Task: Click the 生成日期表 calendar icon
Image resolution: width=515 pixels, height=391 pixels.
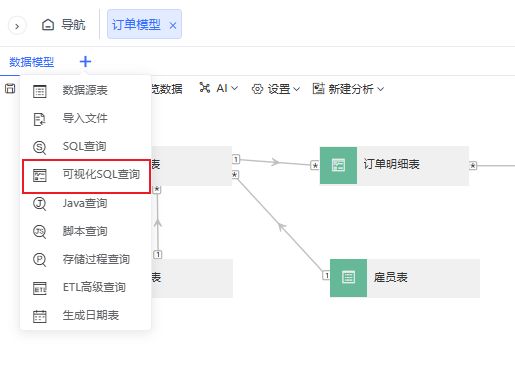Action: point(40,316)
